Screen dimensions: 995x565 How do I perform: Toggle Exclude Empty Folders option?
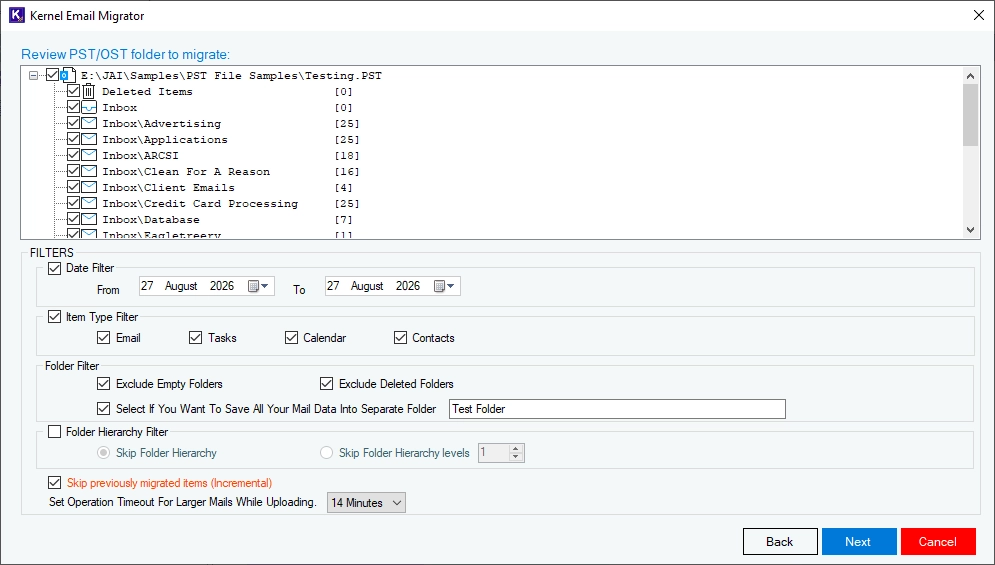pyautogui.click(x=103, y=383)
